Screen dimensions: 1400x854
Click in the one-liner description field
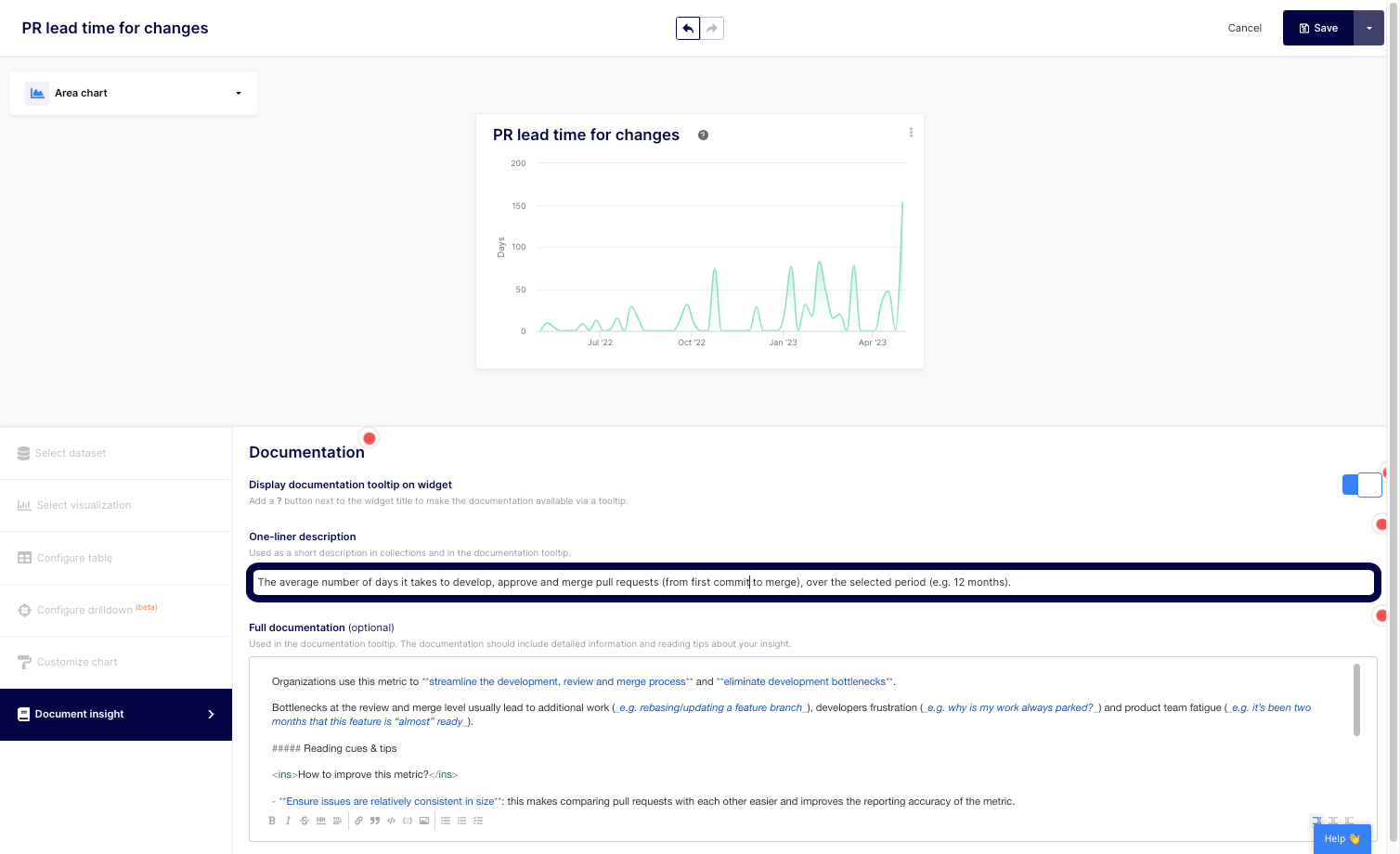[812, 583]
